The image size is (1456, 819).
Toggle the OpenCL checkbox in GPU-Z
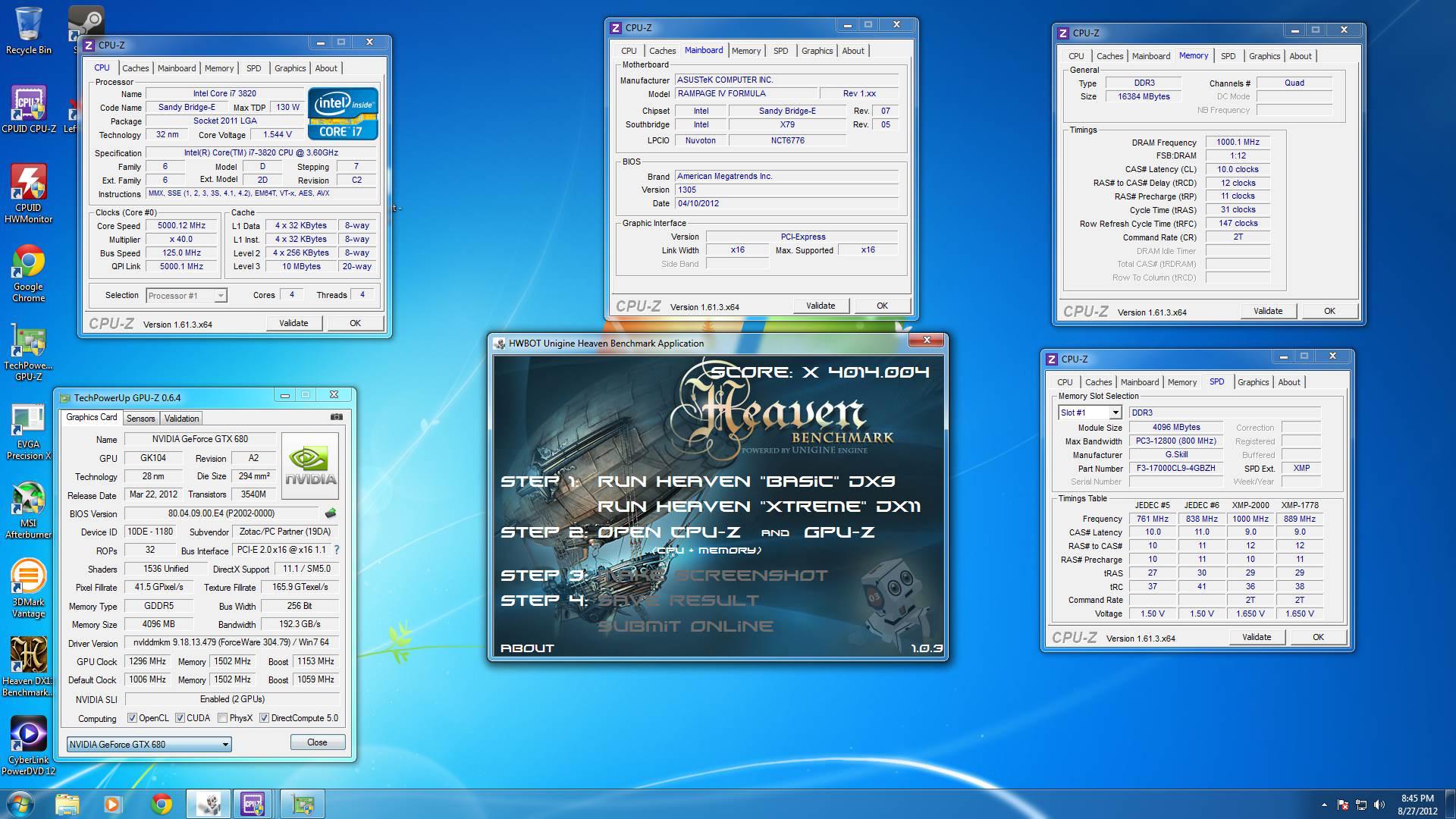pos(132,718)
